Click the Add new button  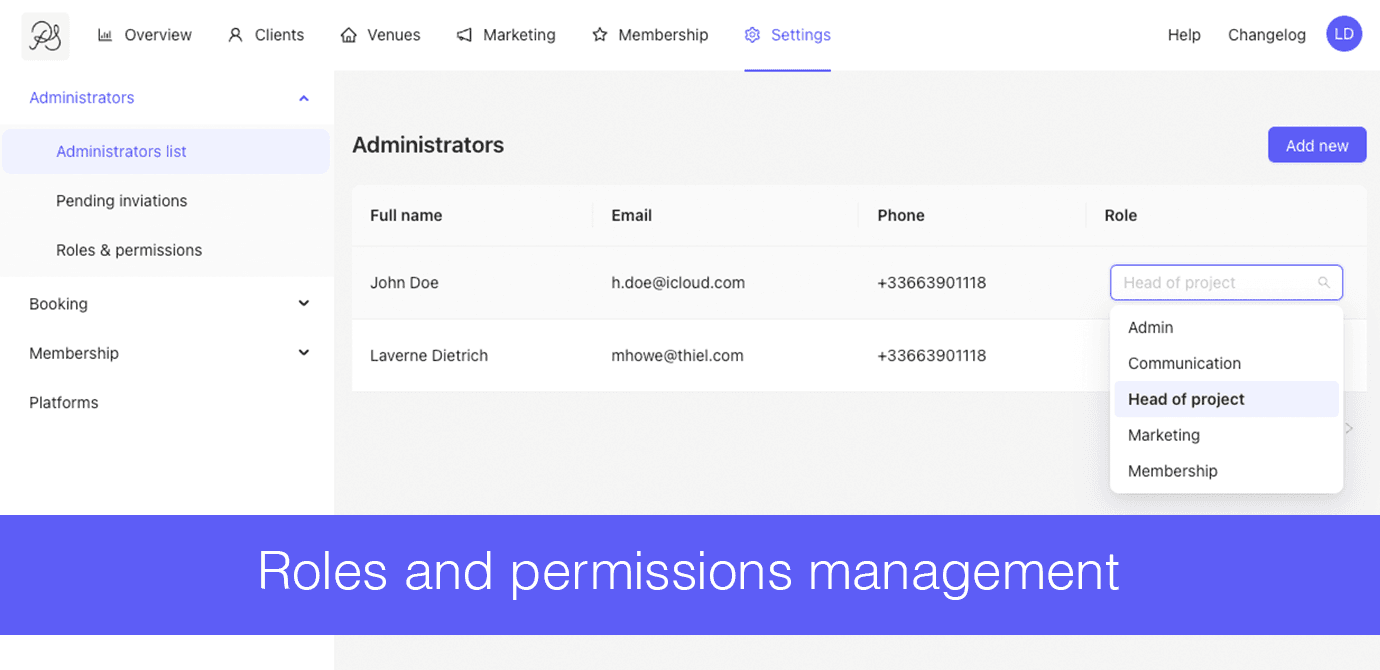pyautogui.click(x=1317, y=145)
